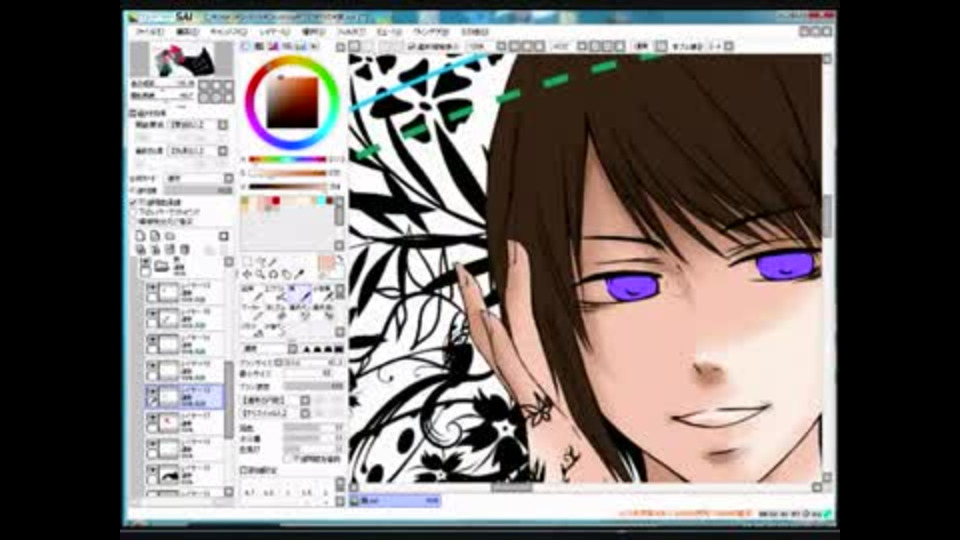Select the rotate canvas tool
Screen dimensions: 960x540
point(273,274)
